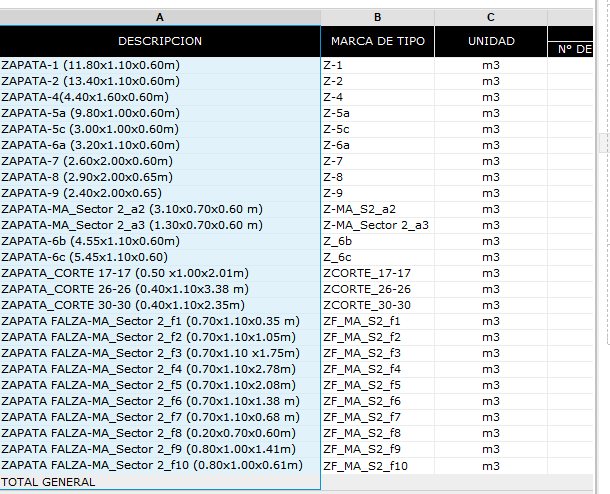Select type mark cell Z-9
Image resolution: width=610 pixels, height=494 pixels.
click(377, 193)
